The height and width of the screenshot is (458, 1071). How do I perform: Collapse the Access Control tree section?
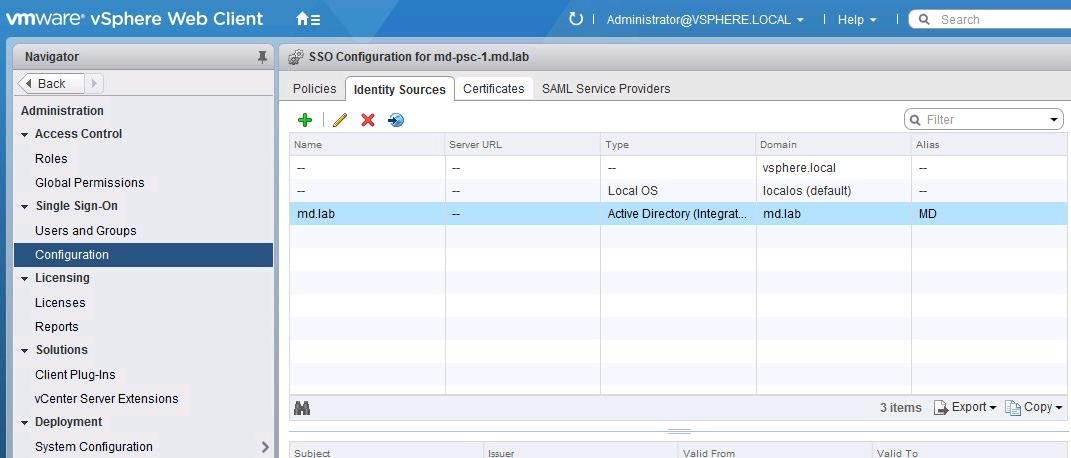click(25, 134)
